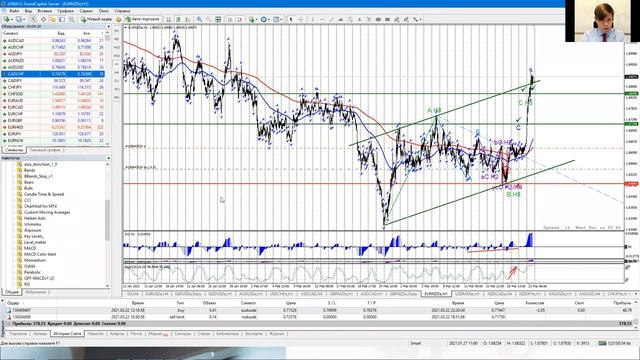Select Candle Time & Spread indicator
Screen dimensions: 640x360
tap(44, 194)
